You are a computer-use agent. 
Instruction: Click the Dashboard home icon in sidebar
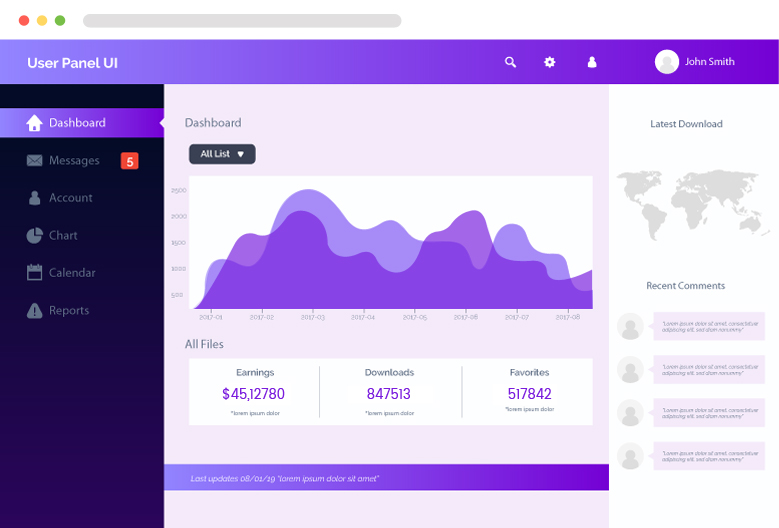(35, 123)
